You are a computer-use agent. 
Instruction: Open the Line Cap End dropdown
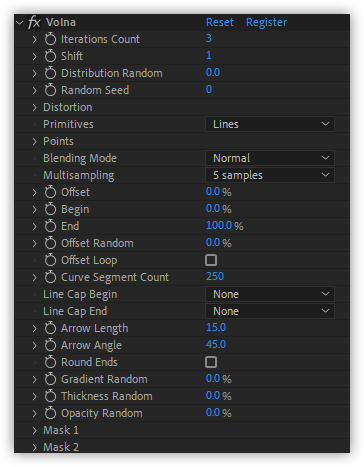(270, 311)
